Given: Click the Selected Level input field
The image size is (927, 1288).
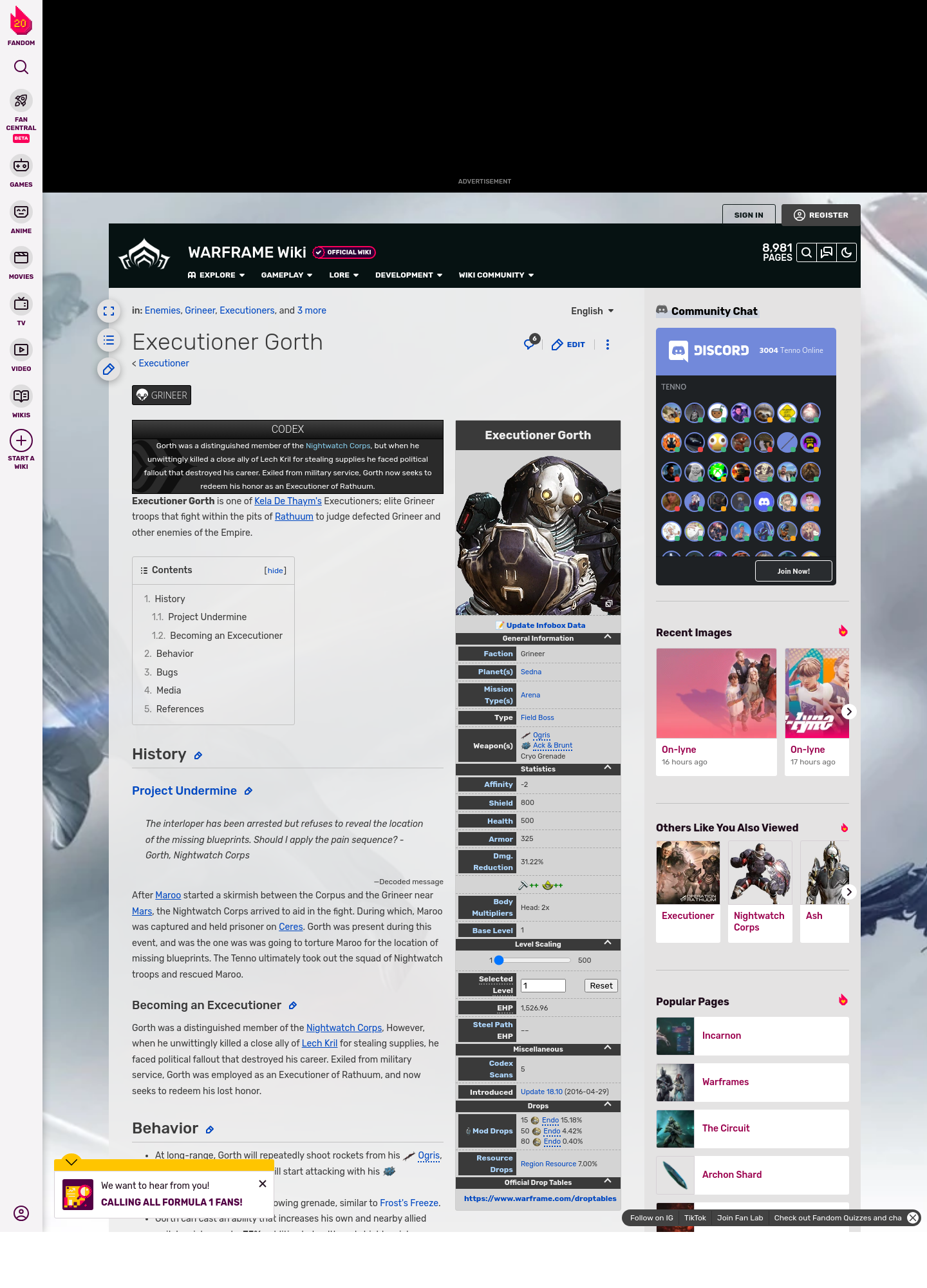Looking at the screenshot, I should [x=543, y=986].
